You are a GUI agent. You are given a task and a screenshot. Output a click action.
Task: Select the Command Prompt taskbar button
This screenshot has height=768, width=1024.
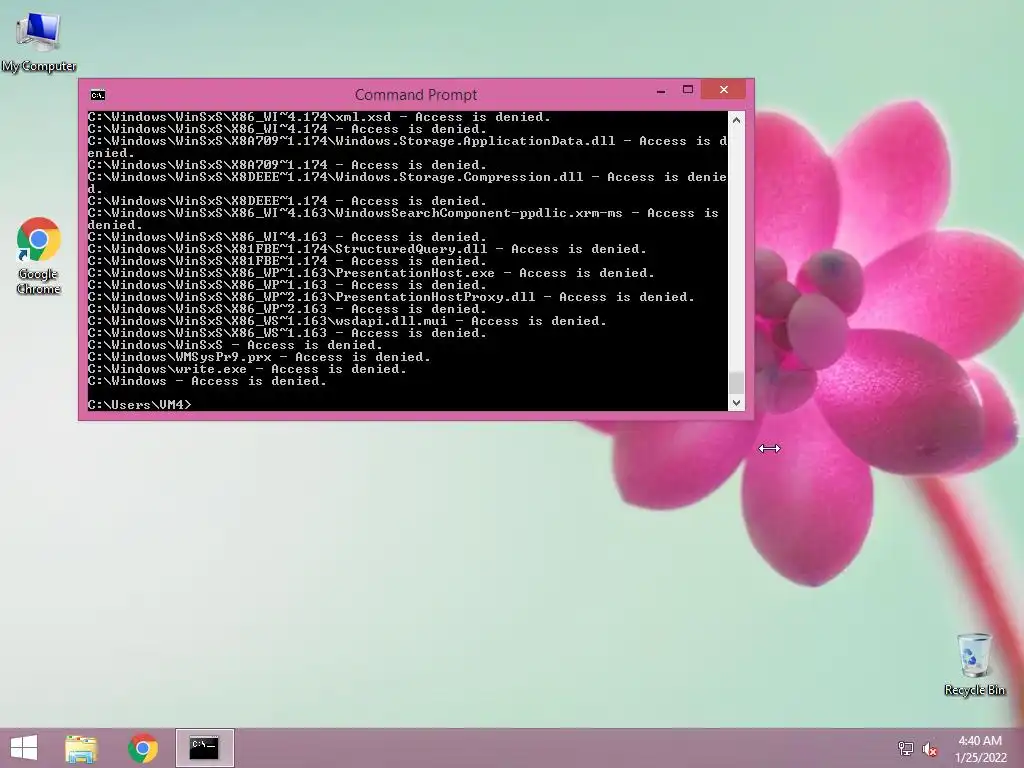204,748
